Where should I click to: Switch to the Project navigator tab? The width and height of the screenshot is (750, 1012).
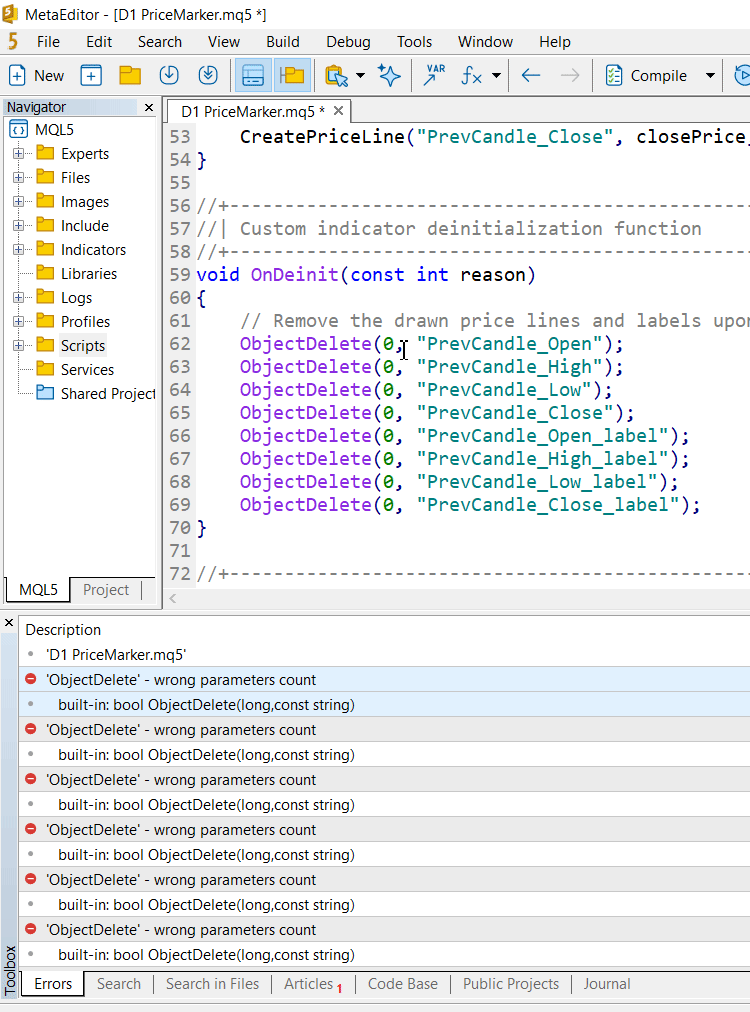point(106,590)
